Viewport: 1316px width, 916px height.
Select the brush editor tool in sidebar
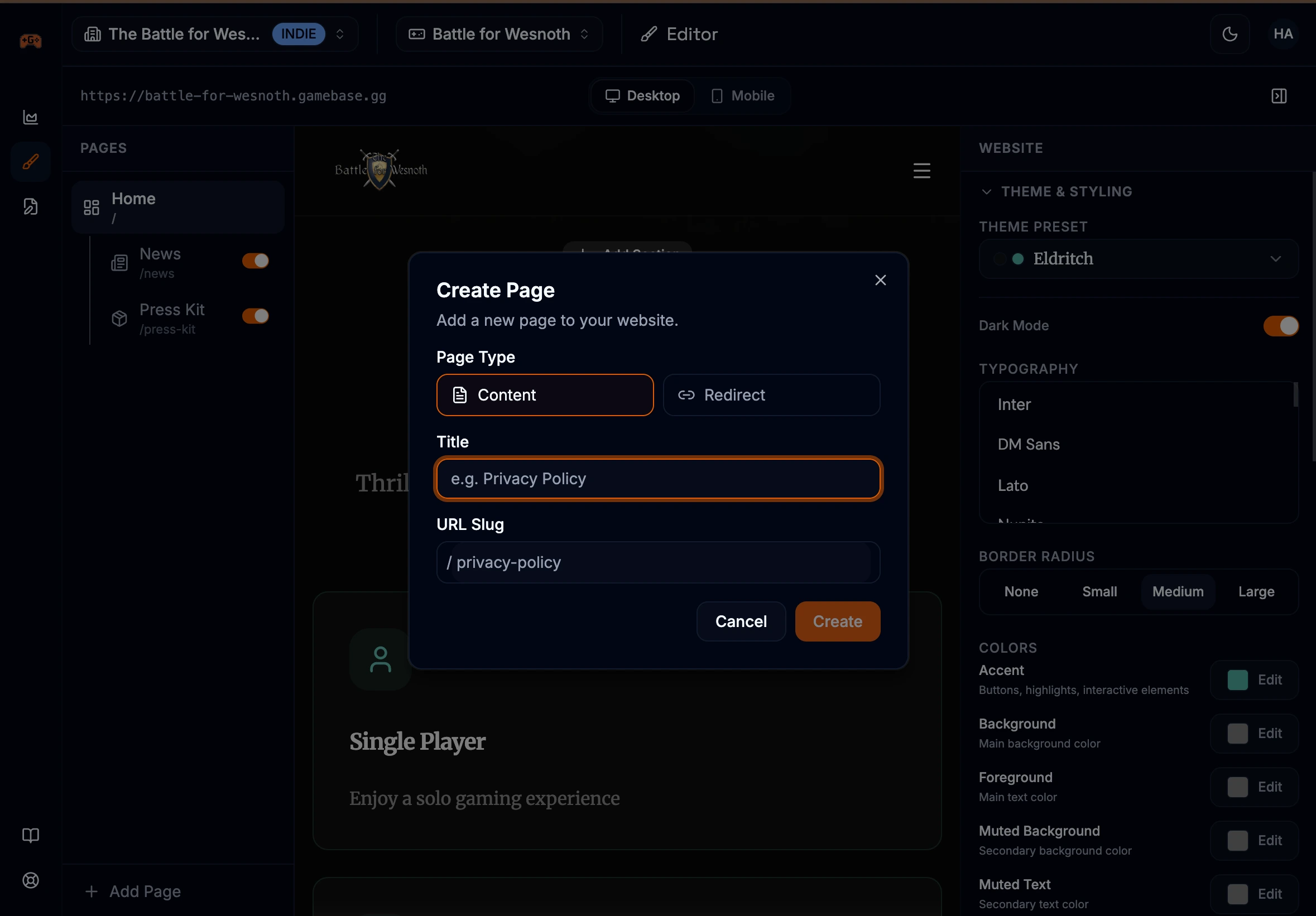[30, 161]
